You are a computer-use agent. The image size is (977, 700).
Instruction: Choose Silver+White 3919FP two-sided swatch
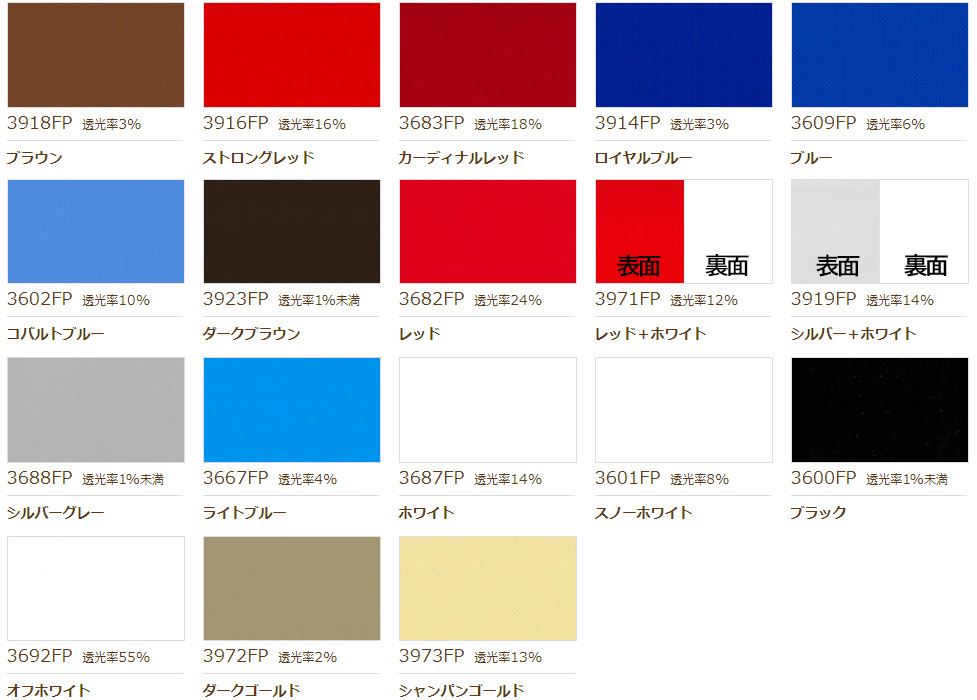880,231
